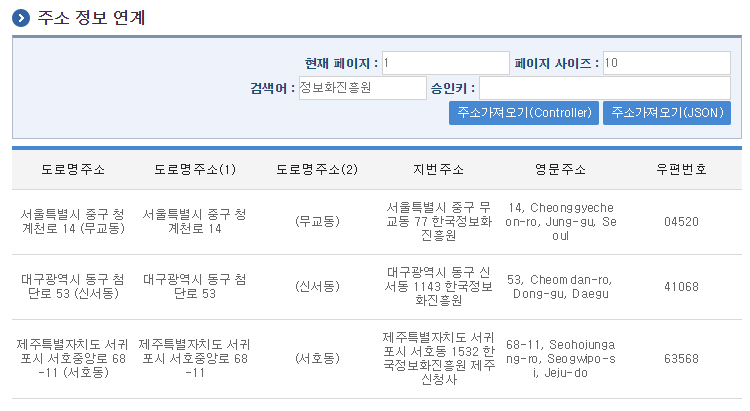Image resolution: width=750 pixels, height=411 pixels.
Task: Click the postal code 41068 cell
Action: coord(681,287)
